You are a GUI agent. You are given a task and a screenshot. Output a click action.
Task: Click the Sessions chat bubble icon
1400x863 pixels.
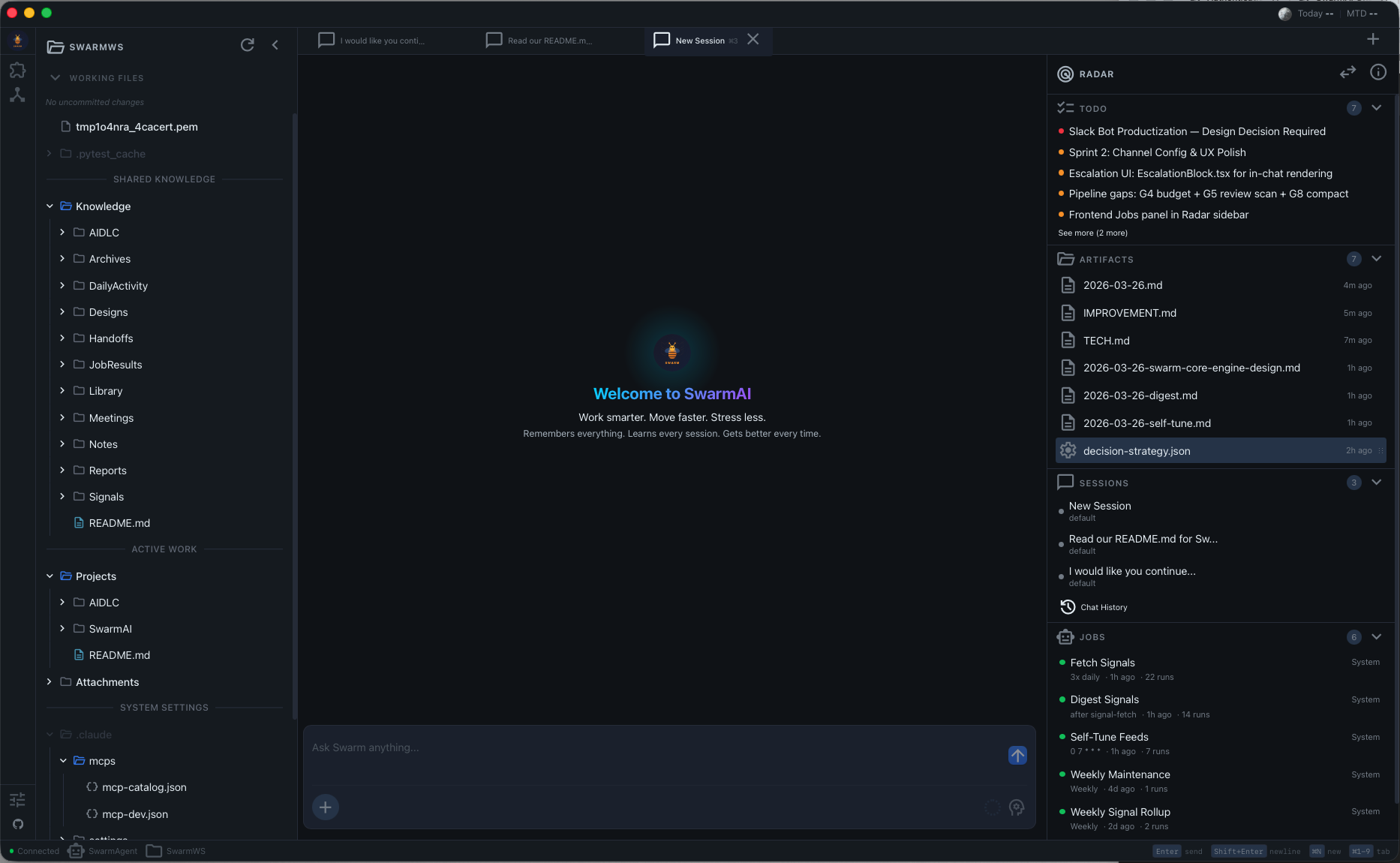point(1065,482)
